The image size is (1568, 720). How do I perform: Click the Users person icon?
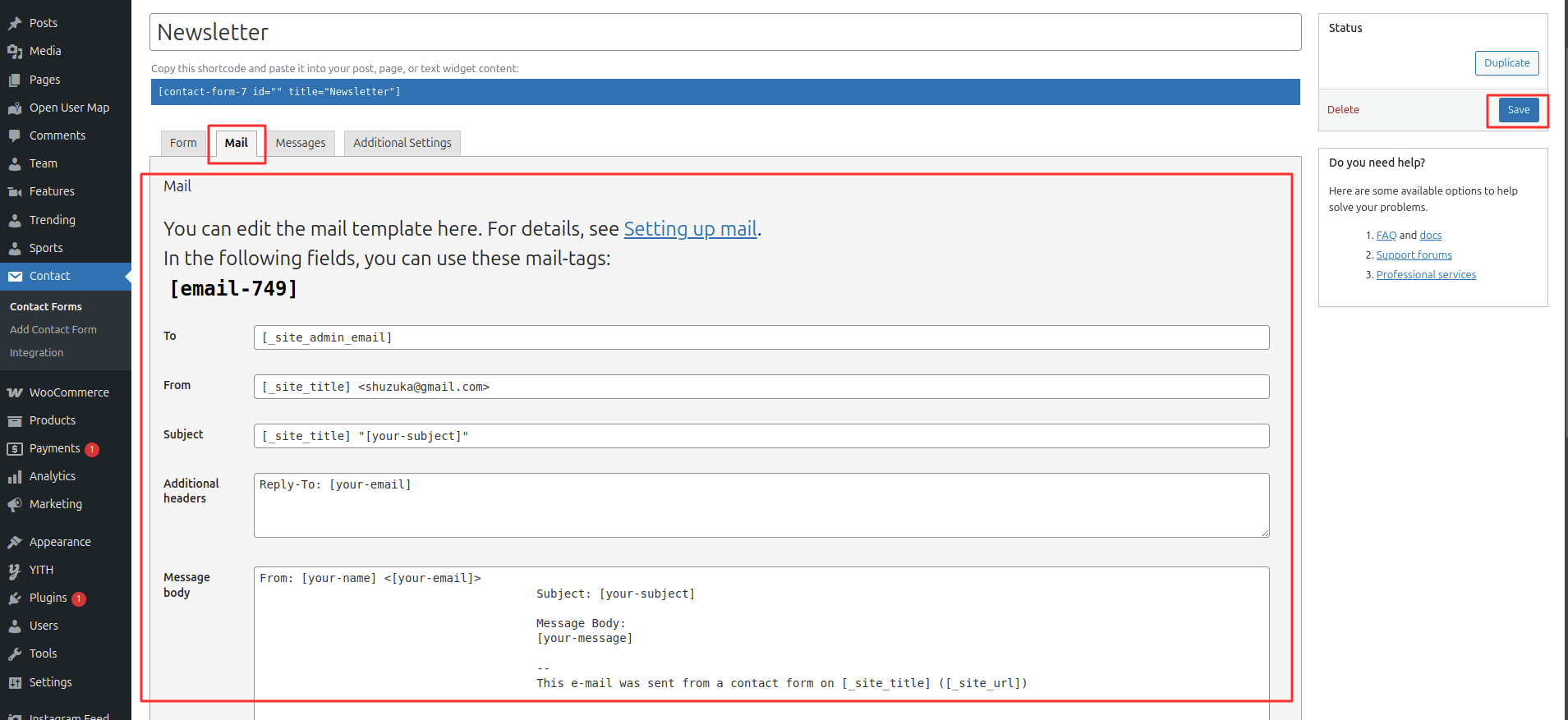point(15,626)
